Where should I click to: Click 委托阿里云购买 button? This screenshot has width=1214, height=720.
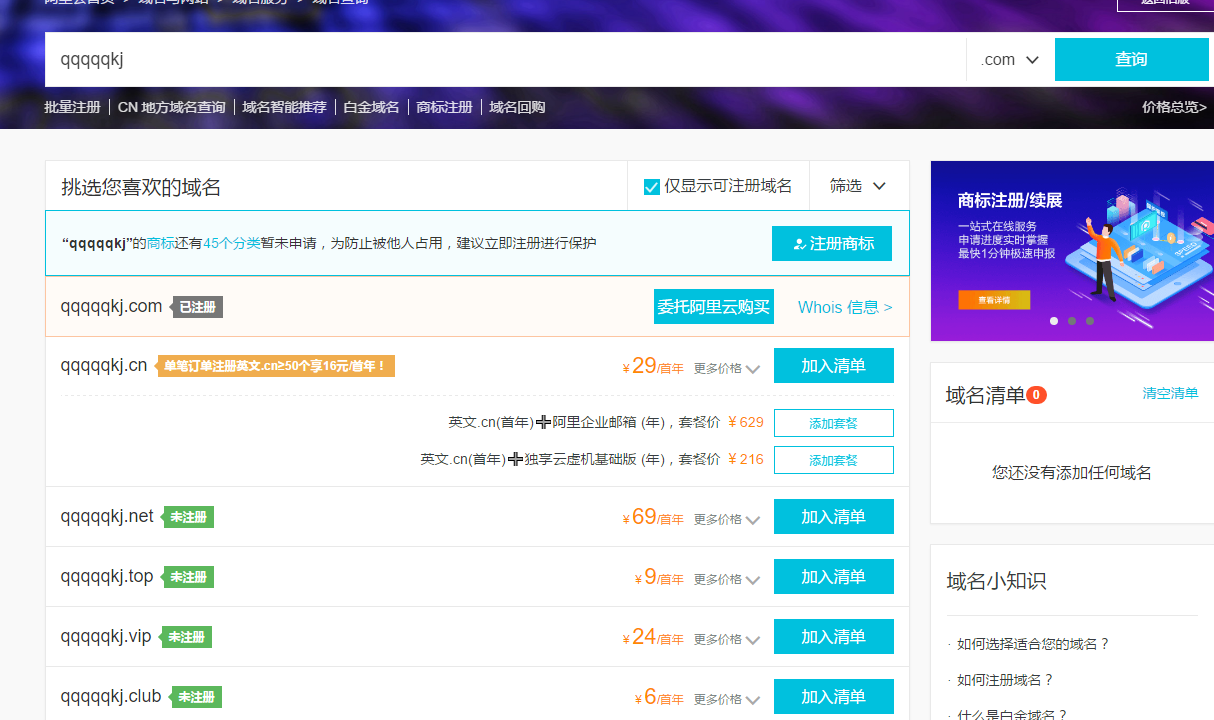point(714,307)
